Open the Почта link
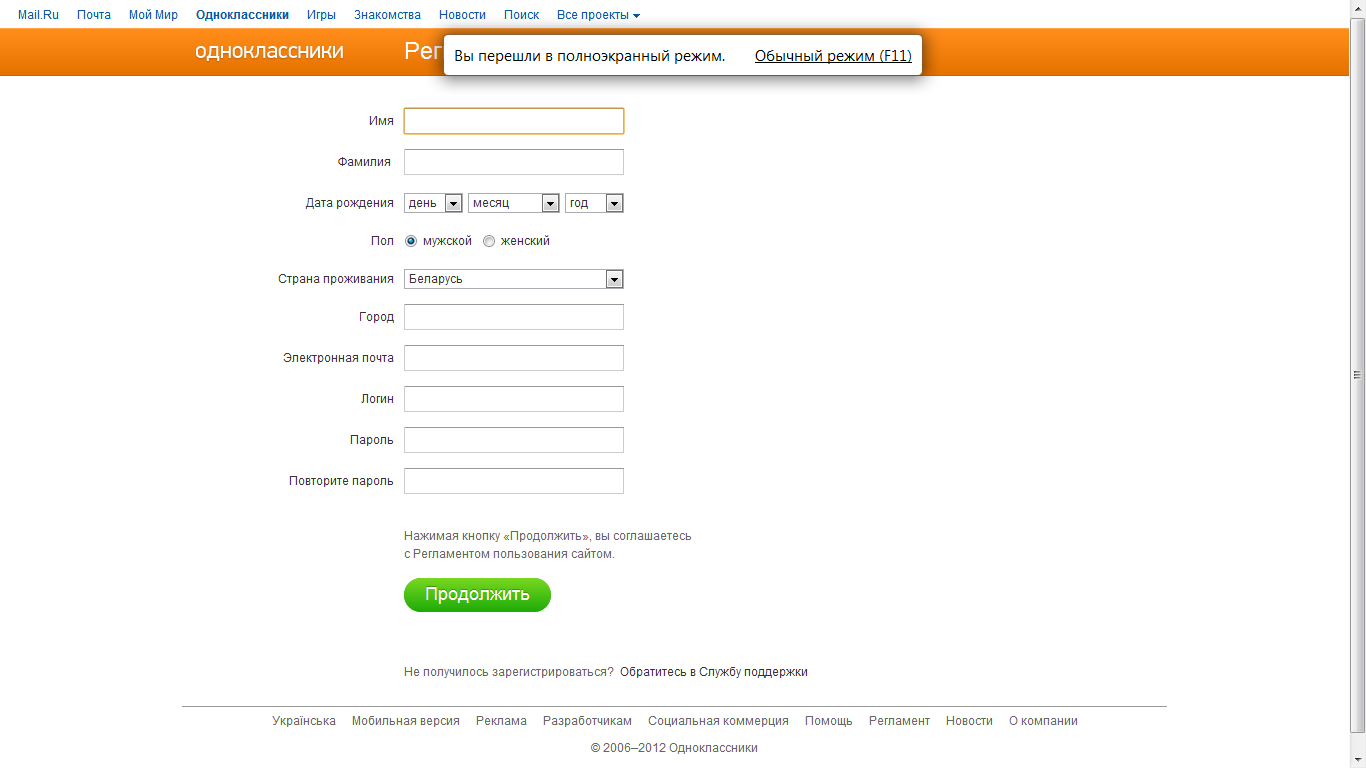This screenshot has height=768, width=1366. pos(94,15)
